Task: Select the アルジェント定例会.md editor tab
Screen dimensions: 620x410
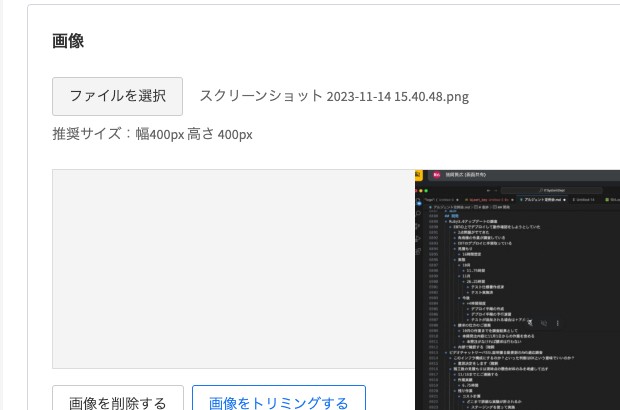Action: tap(542, 200)
